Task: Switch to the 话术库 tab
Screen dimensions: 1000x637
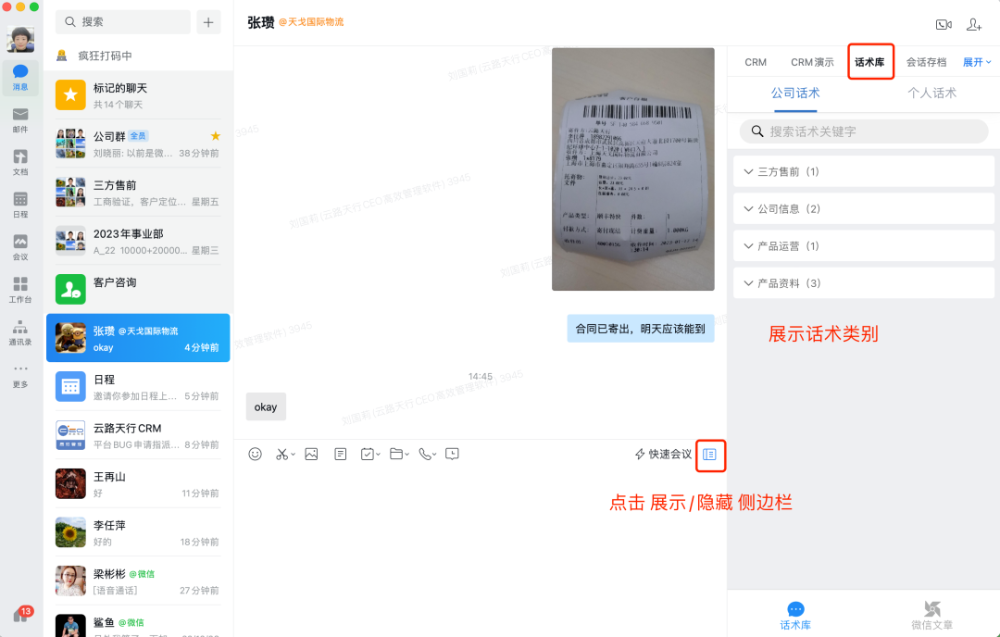Action: [870, 62]
